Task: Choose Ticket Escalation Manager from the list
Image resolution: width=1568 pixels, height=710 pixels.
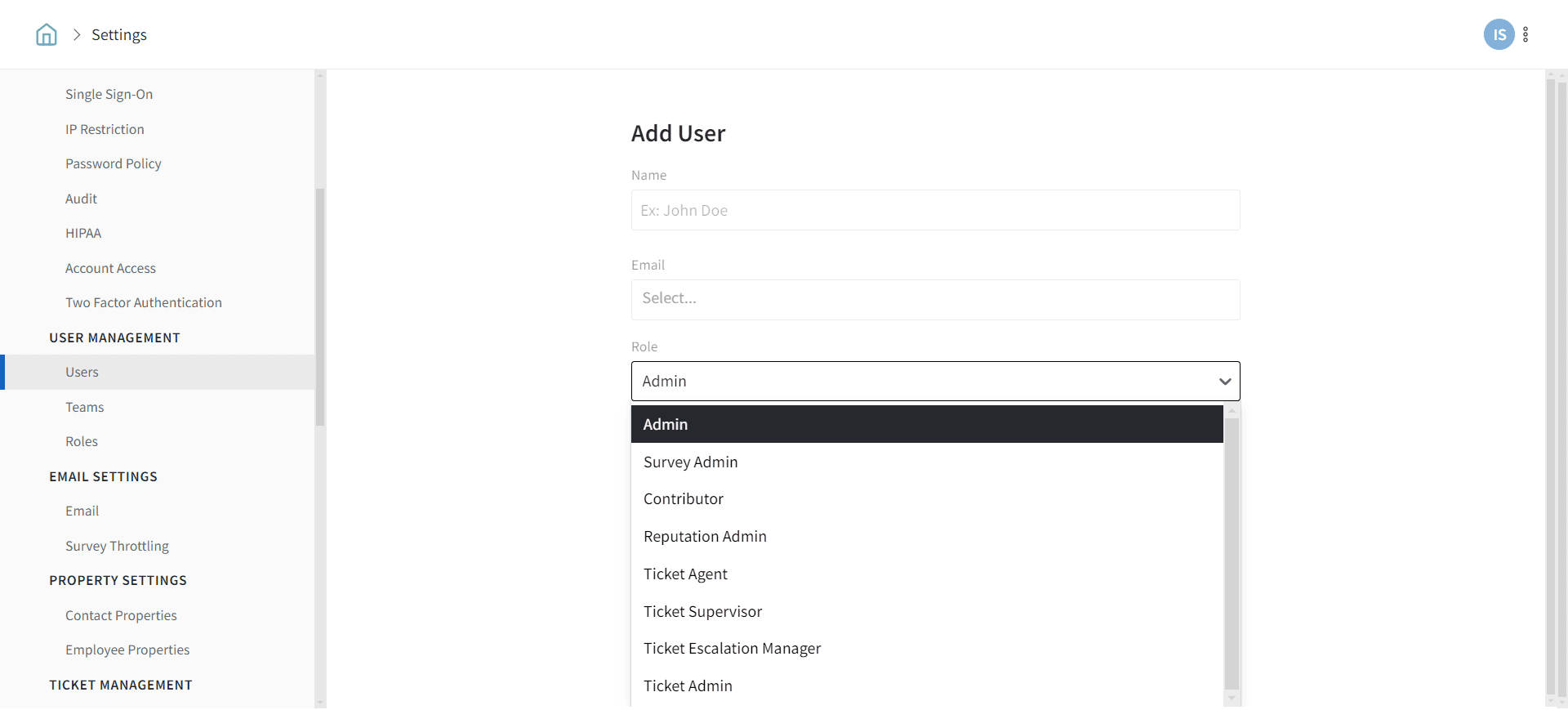Action: coord(732,649)
